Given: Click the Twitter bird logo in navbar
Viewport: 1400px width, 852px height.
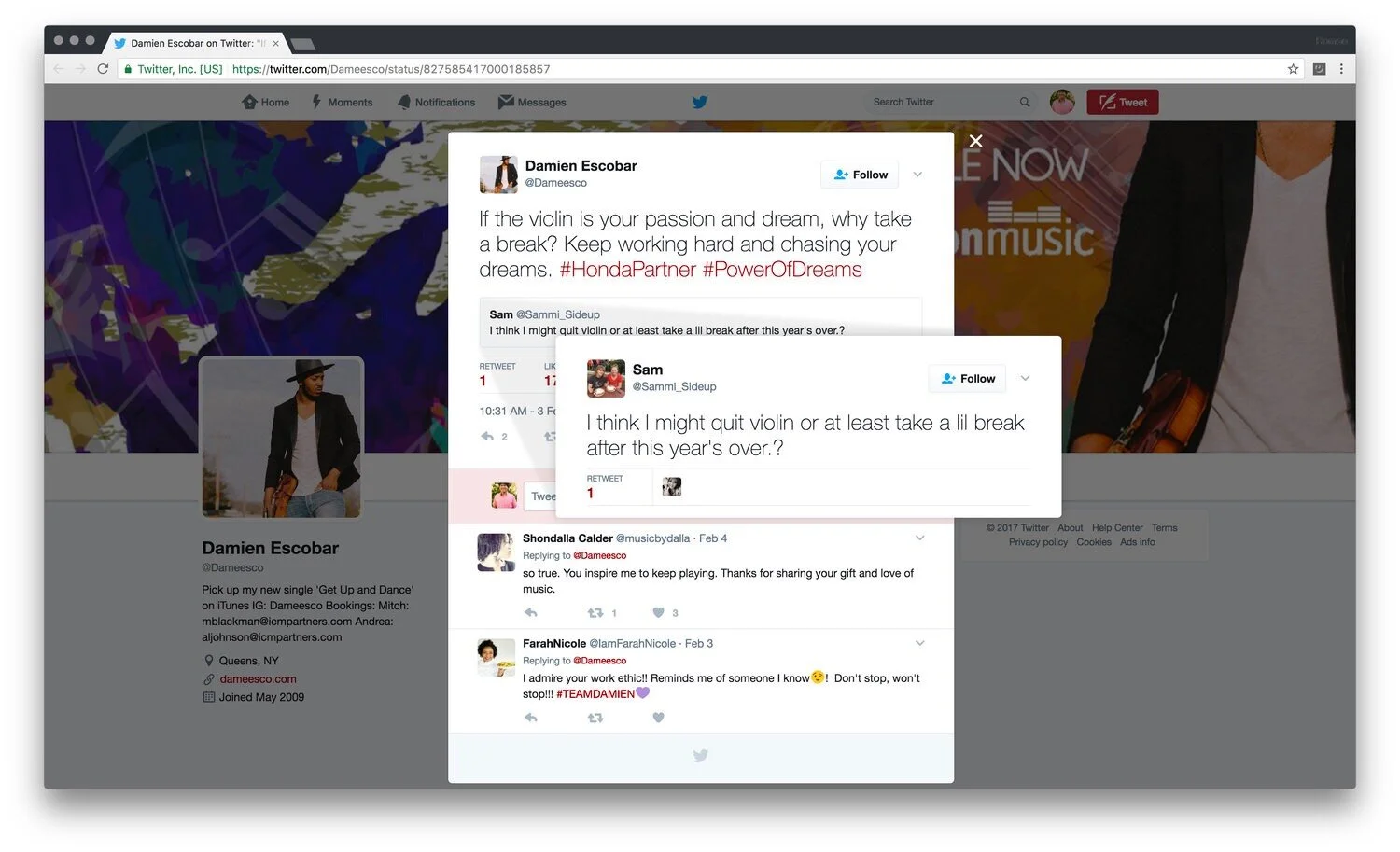Looking at the screenshot, I should tap(699, 102).
